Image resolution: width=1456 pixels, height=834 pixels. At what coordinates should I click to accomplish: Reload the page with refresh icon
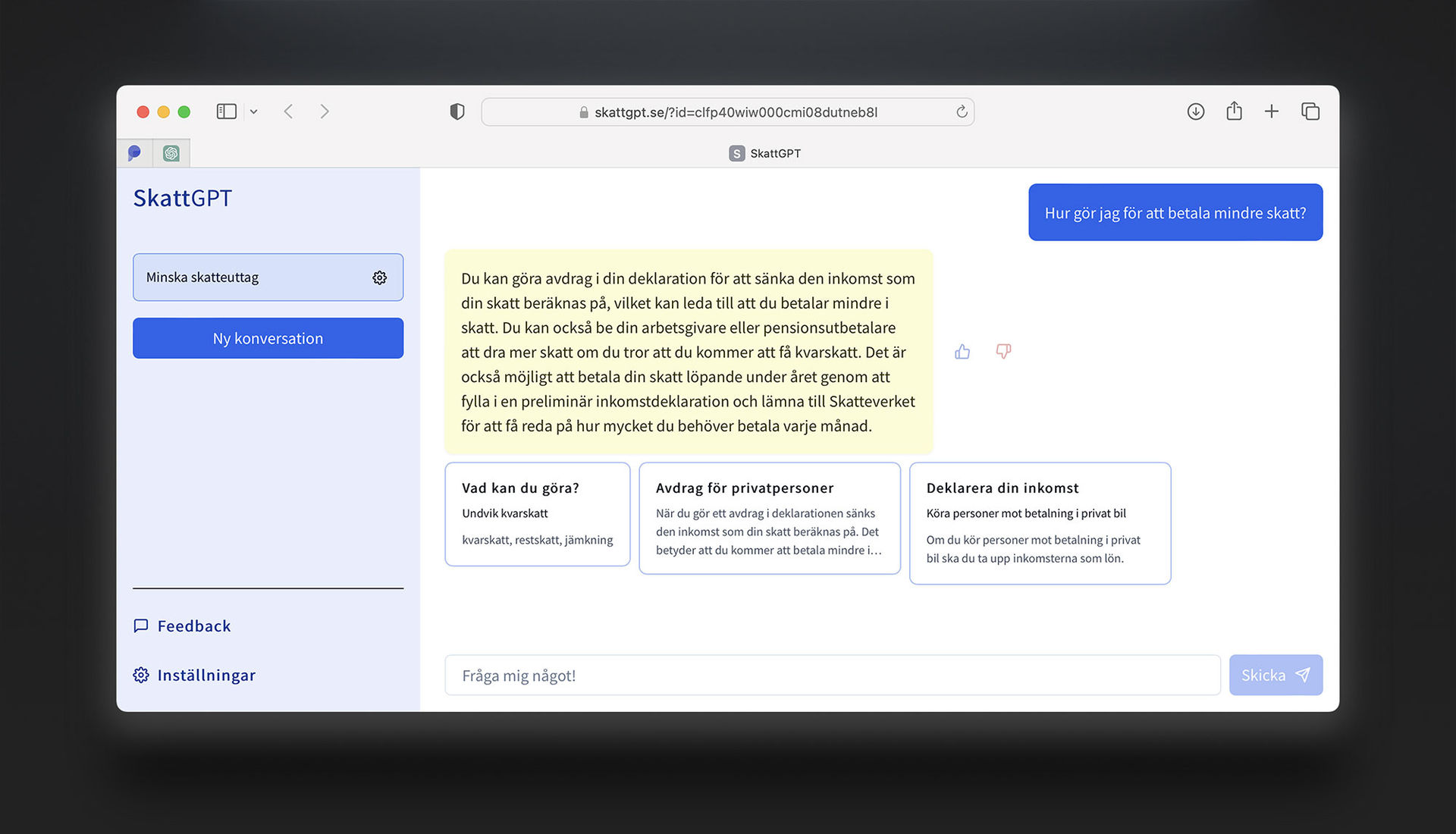tap(962, 112)
